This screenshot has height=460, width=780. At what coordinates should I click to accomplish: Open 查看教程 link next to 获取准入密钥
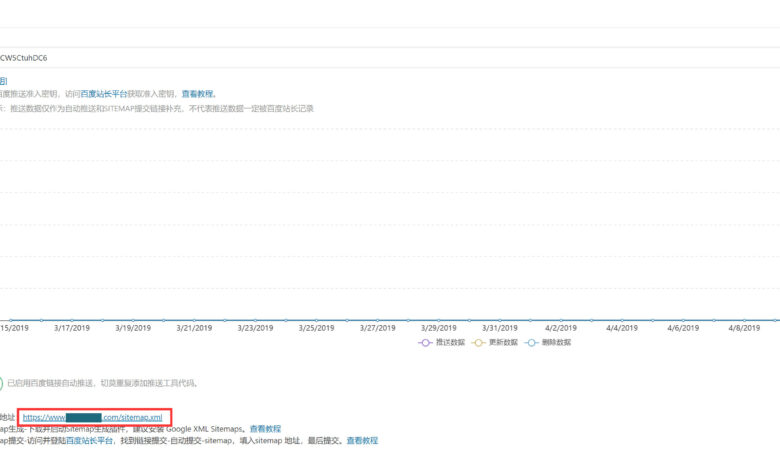tap(197, 93)
